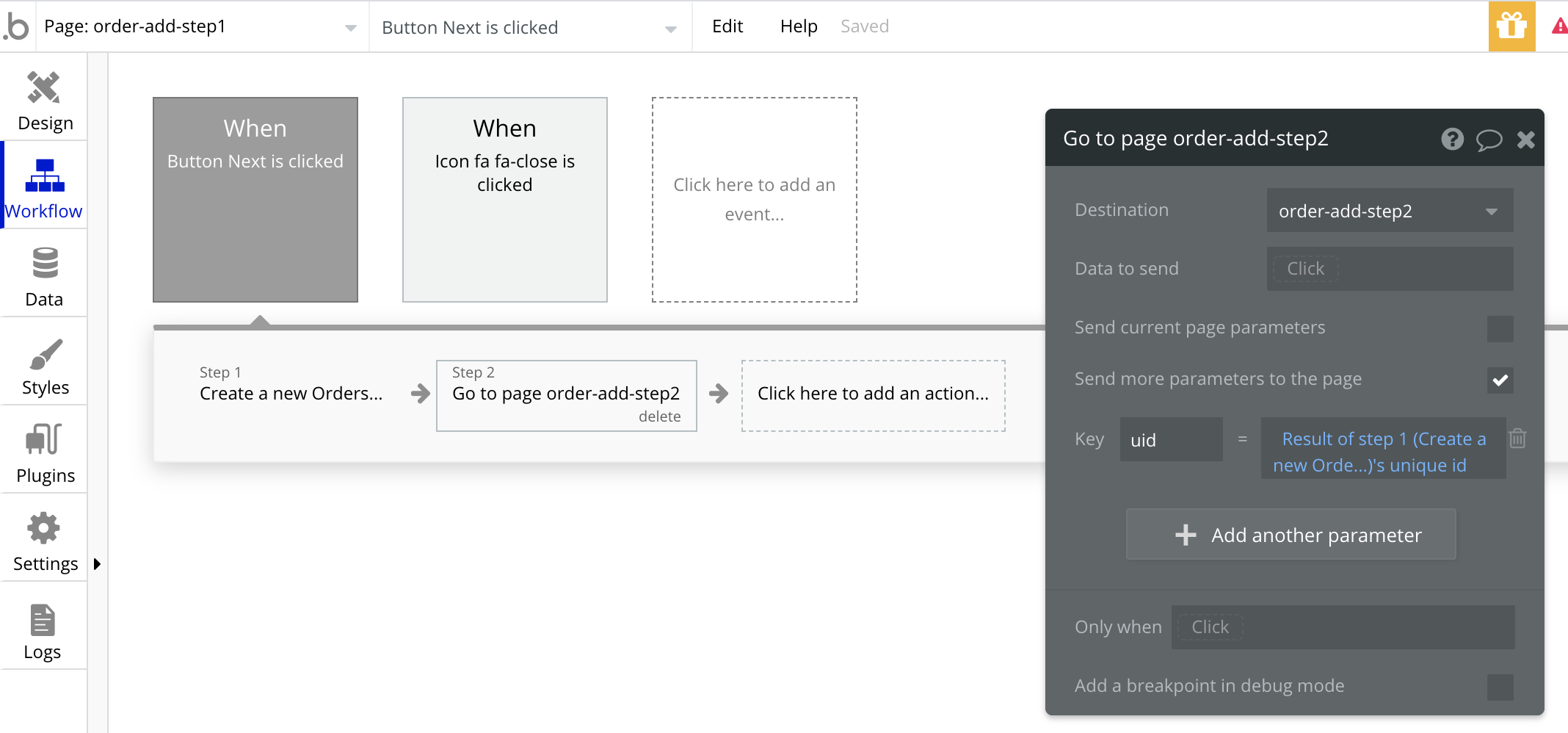Click the uid Key input field
The height and width of the screenshot is (733, 1568).
pyautogui.click(x=1171, y=439)
